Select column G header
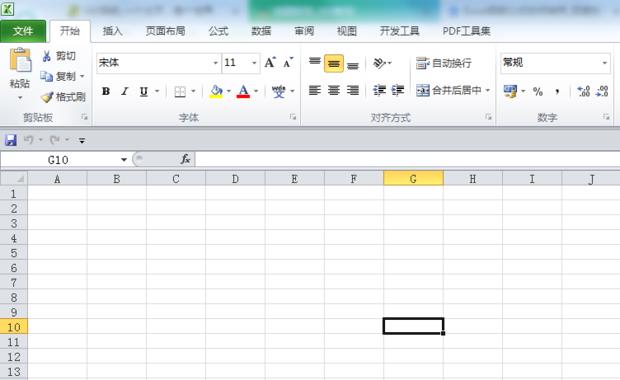The image size is (620, 380). [x=413, y=179]
